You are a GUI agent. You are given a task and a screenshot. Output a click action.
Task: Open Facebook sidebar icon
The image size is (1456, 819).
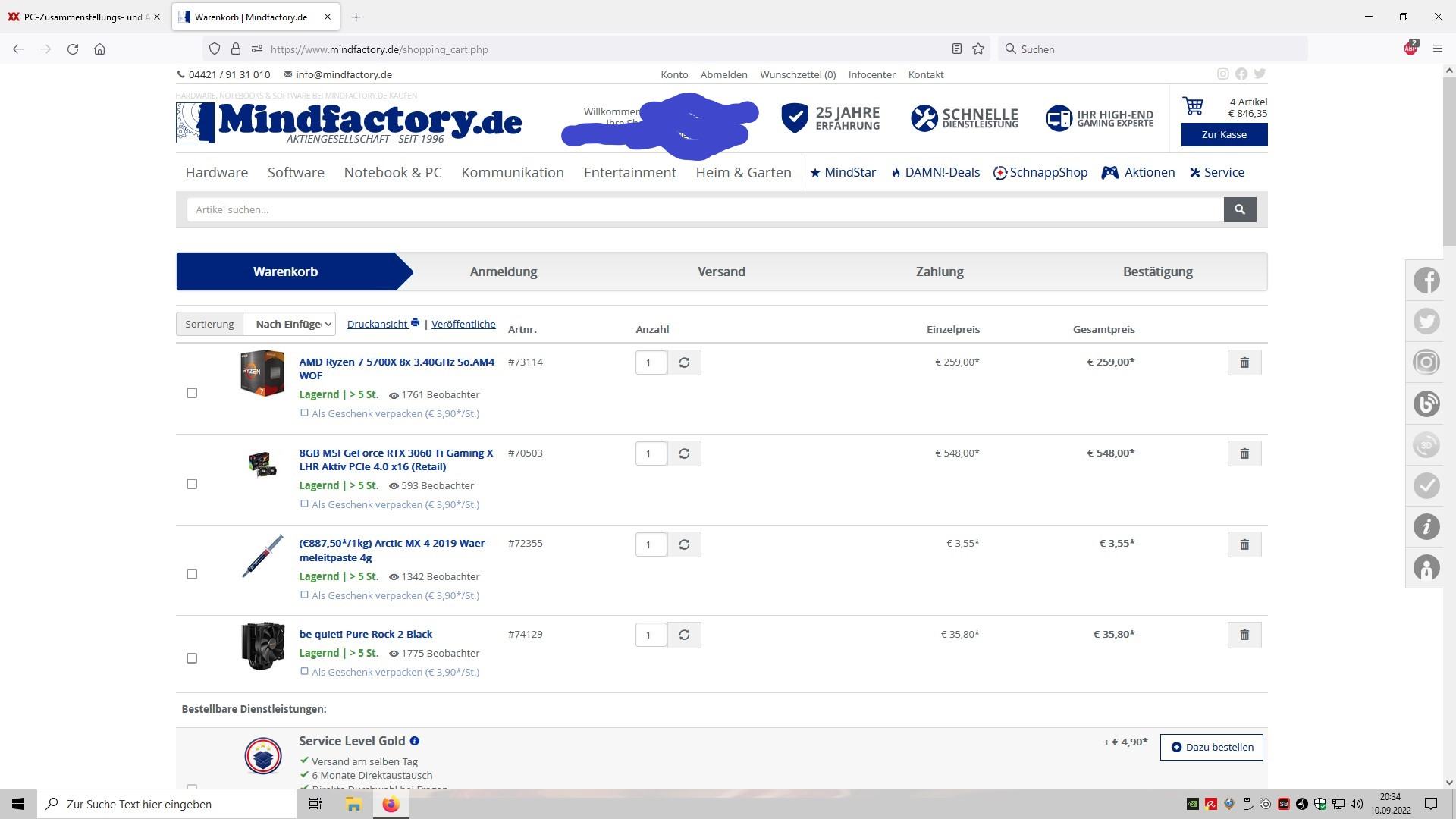tap(1426, 281)
